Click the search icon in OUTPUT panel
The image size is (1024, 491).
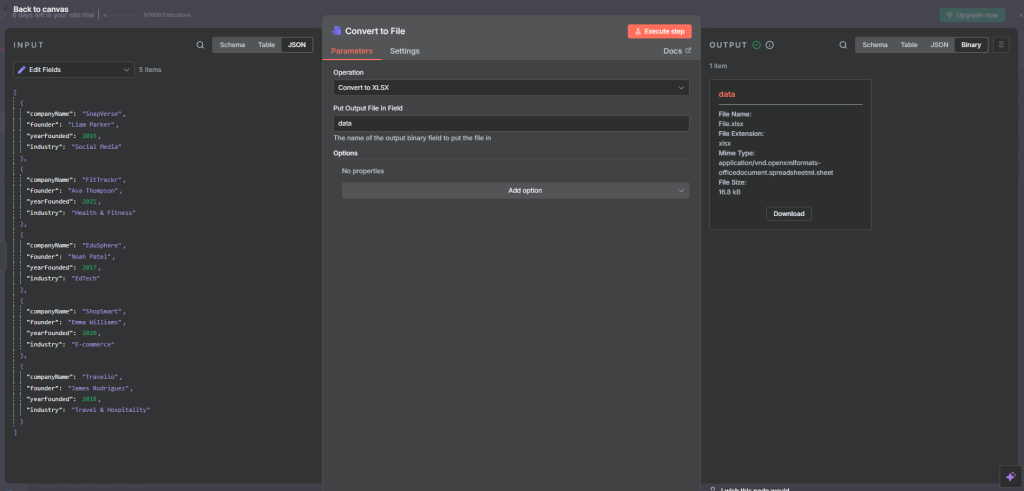coord(843,45)
